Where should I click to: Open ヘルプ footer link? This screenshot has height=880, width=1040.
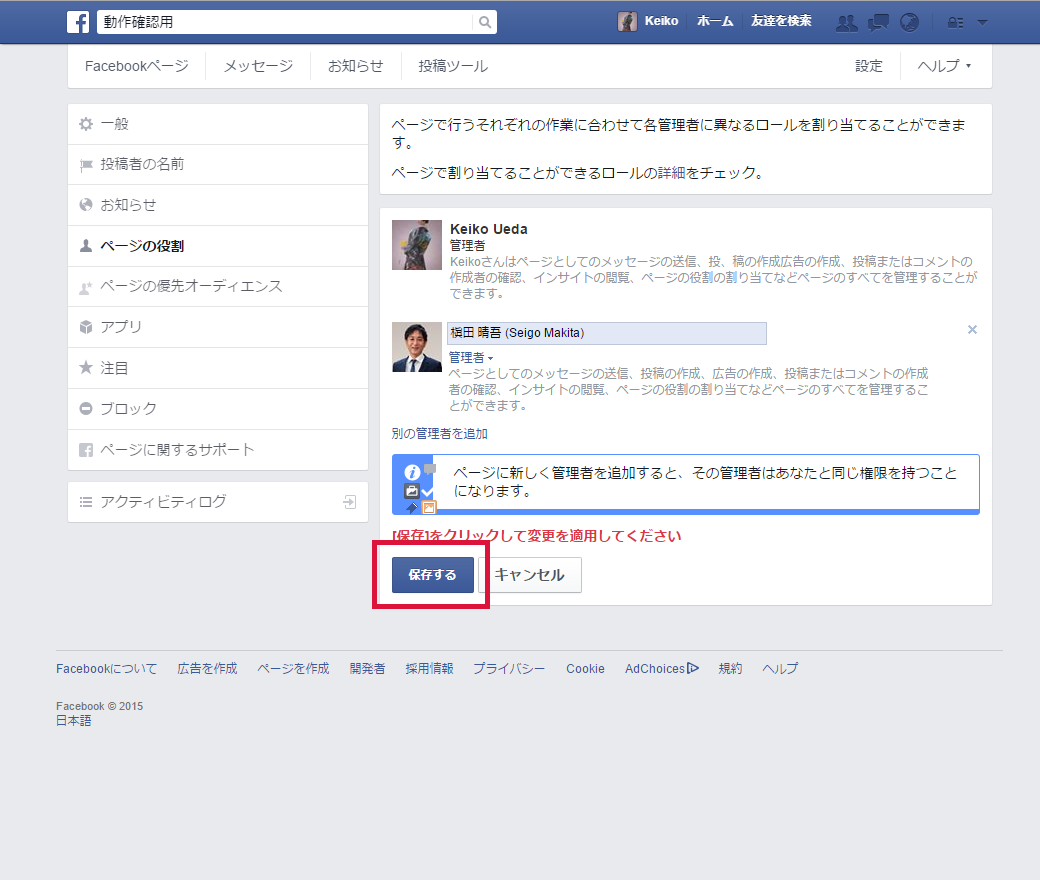(x=780, y=668)
